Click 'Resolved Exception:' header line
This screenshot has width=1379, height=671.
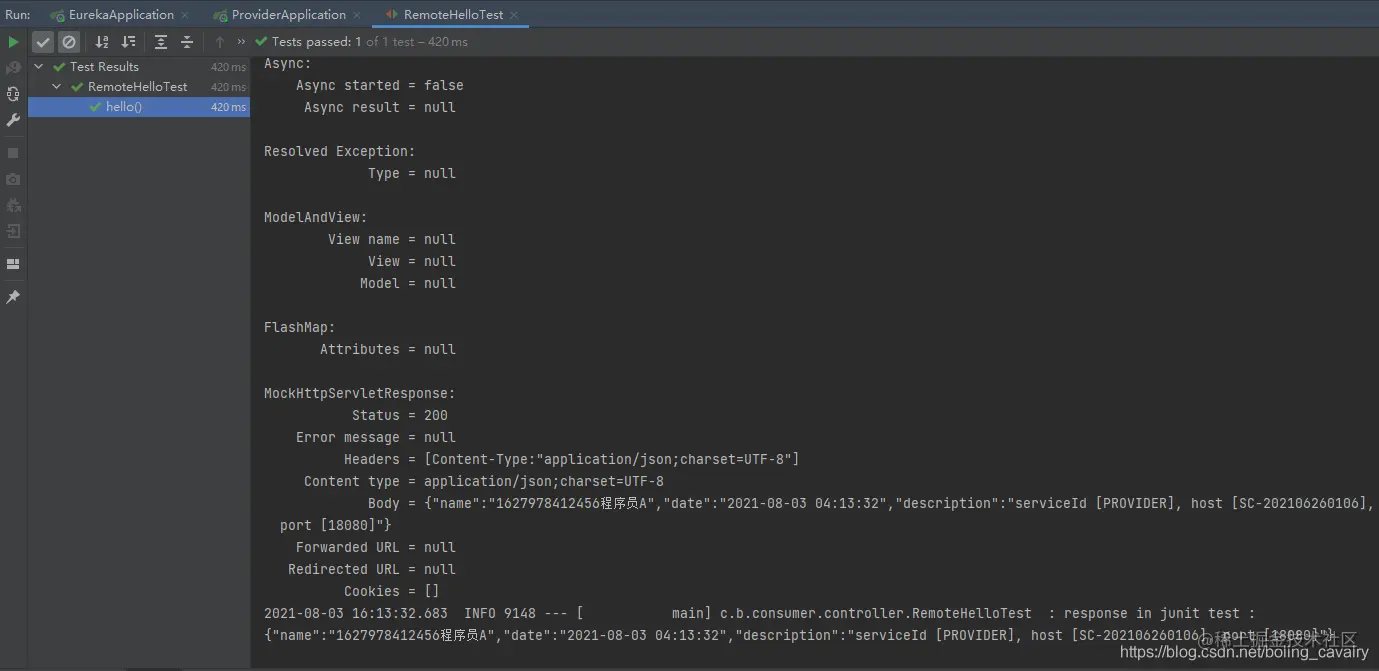coord(340,151)
